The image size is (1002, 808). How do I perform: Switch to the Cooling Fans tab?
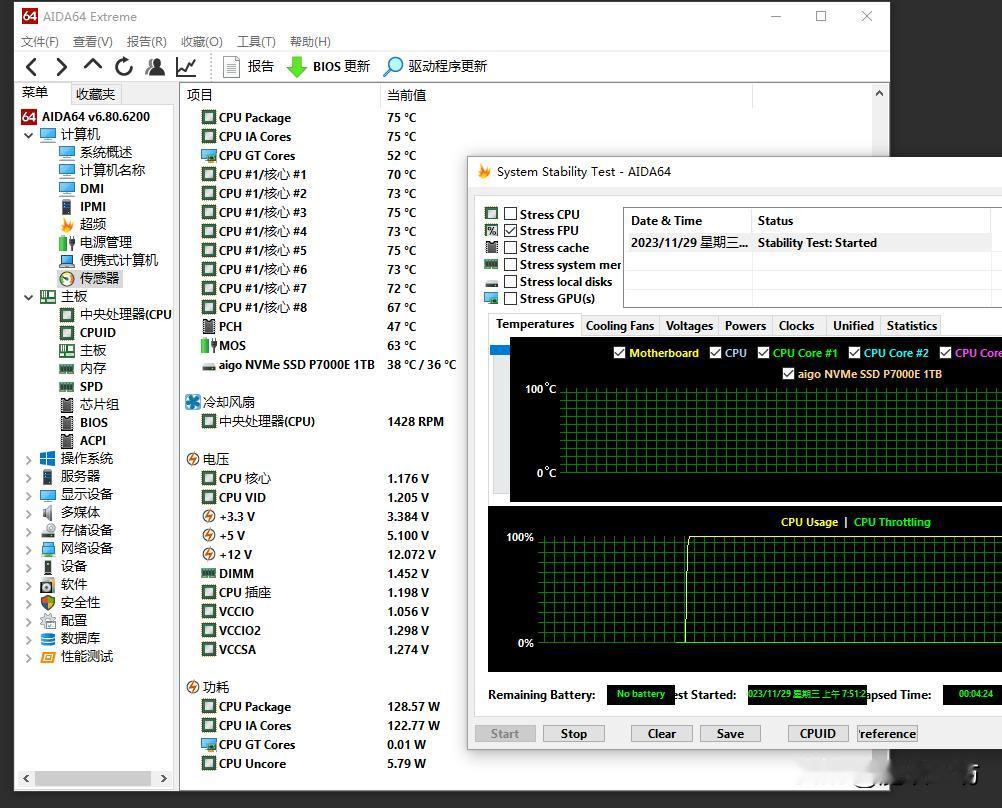click(620, 326)
